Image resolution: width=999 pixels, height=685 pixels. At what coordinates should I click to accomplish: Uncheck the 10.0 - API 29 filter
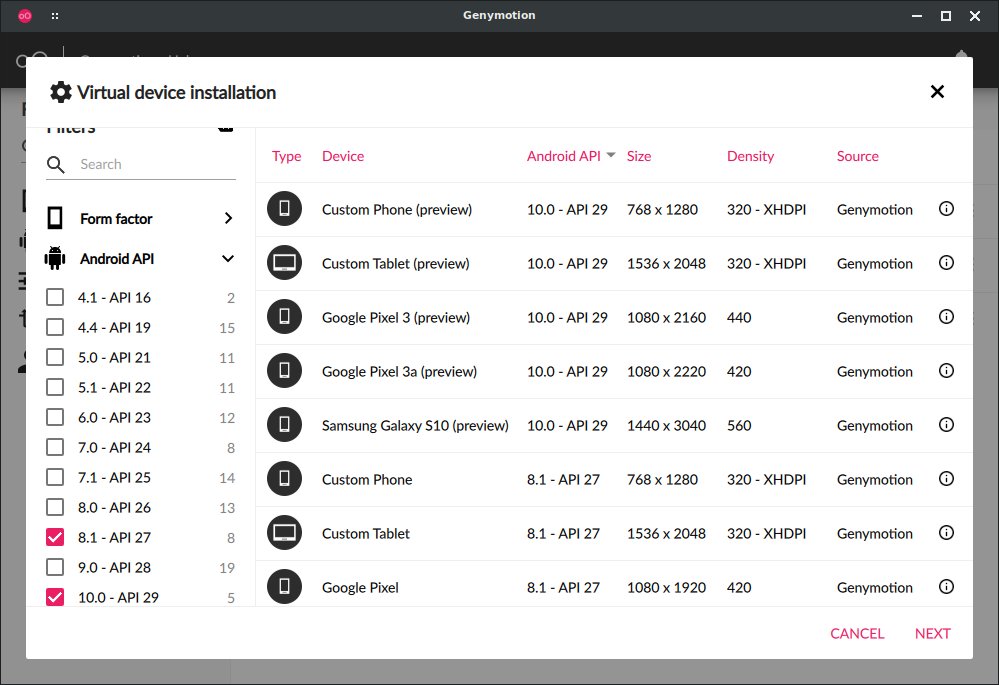[x=55, y=597]
